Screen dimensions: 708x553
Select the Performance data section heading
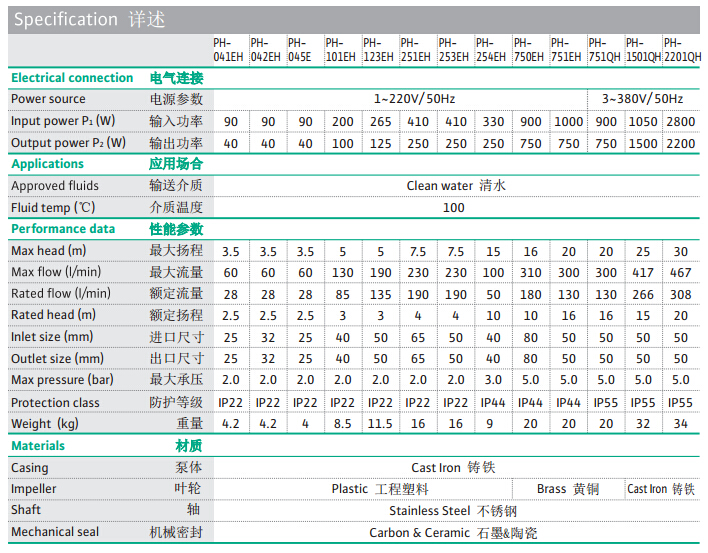[x=63, y=229]
